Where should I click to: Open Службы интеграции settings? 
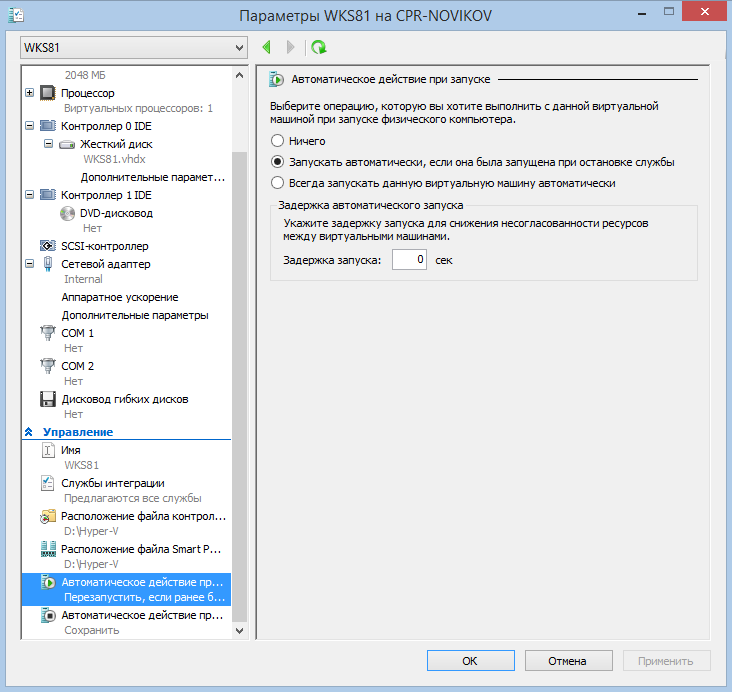click(x=112, y=483)
